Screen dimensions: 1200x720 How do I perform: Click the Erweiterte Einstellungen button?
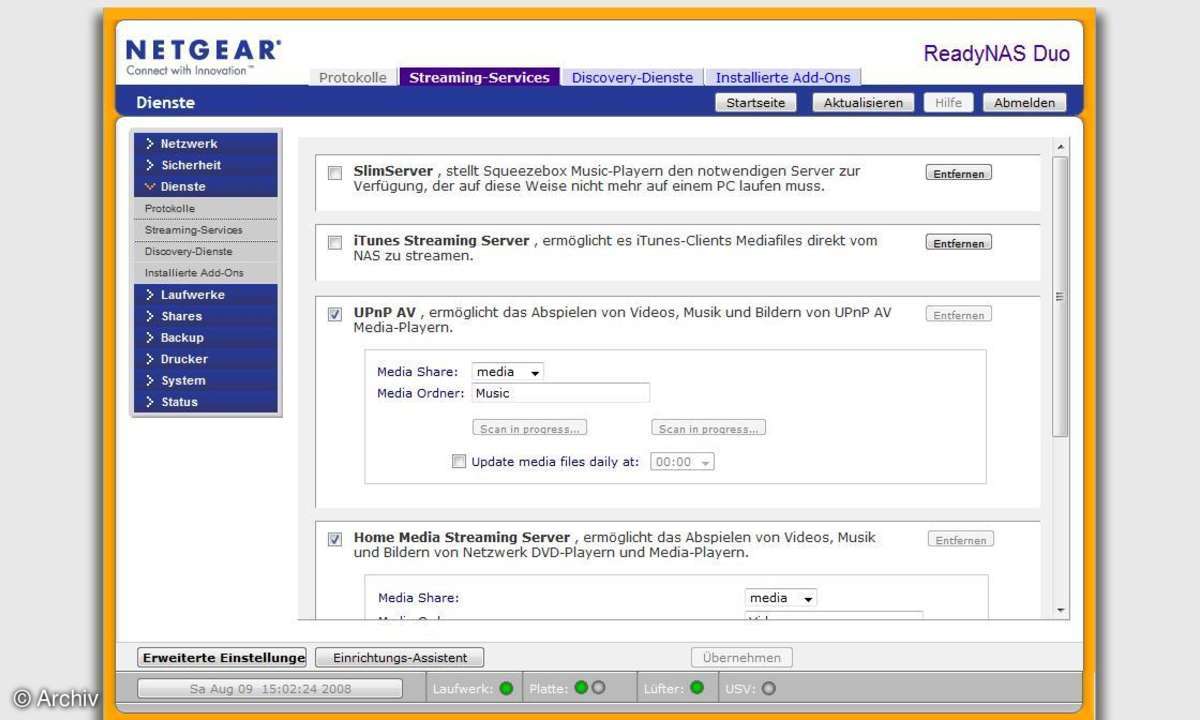[222, 657]
